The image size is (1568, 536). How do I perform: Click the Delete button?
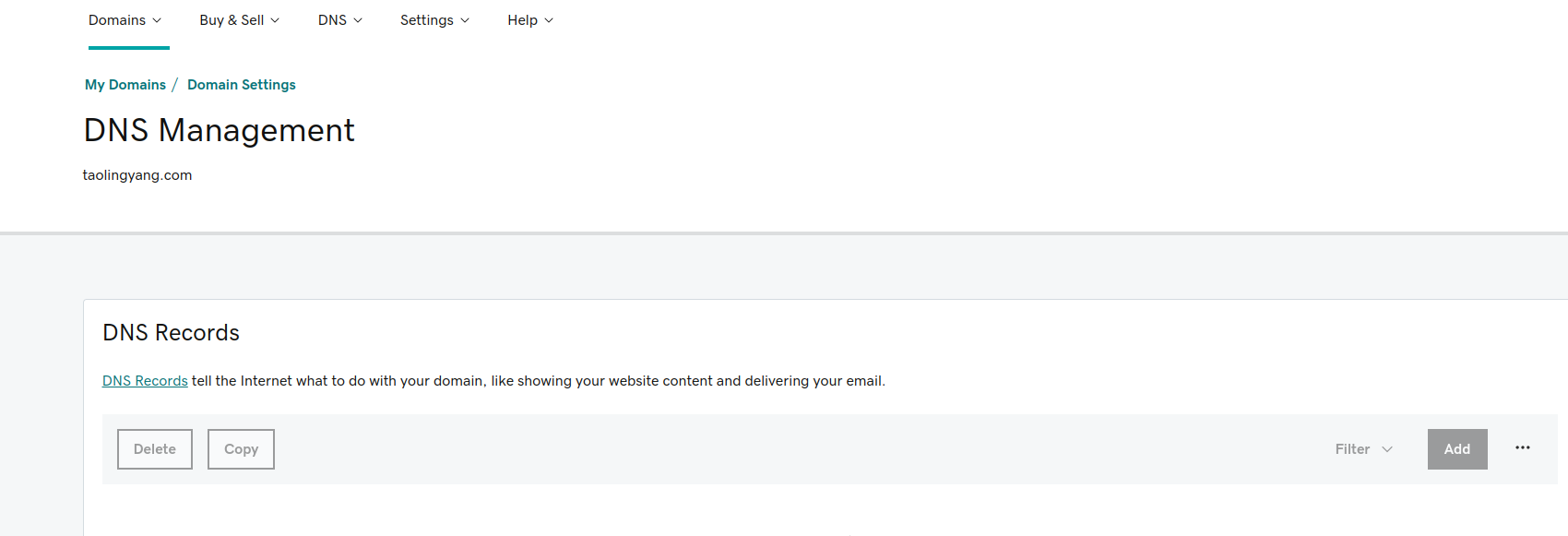tap(155, 449)
